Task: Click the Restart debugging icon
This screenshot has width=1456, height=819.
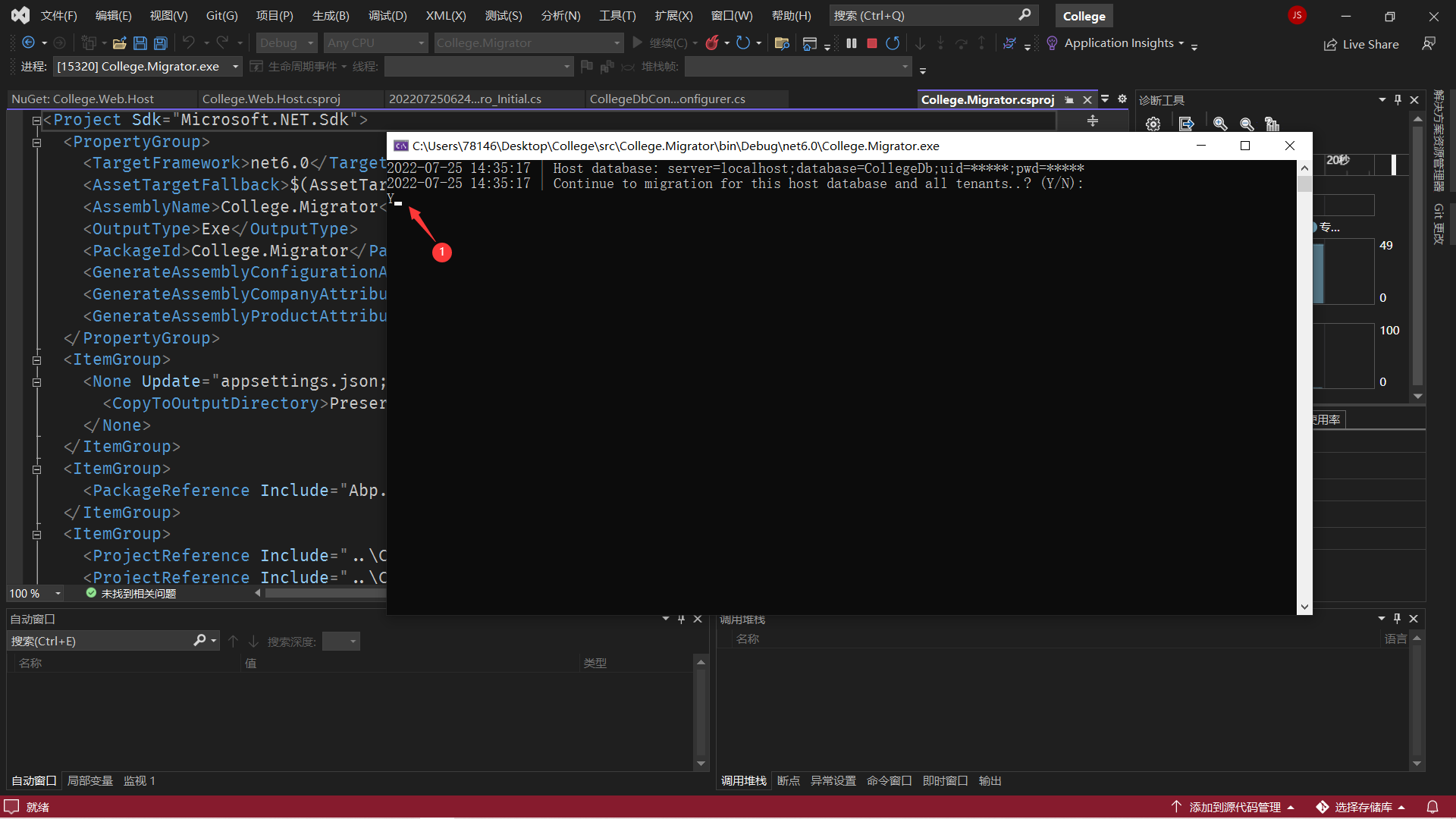Action: coord(893,43)
